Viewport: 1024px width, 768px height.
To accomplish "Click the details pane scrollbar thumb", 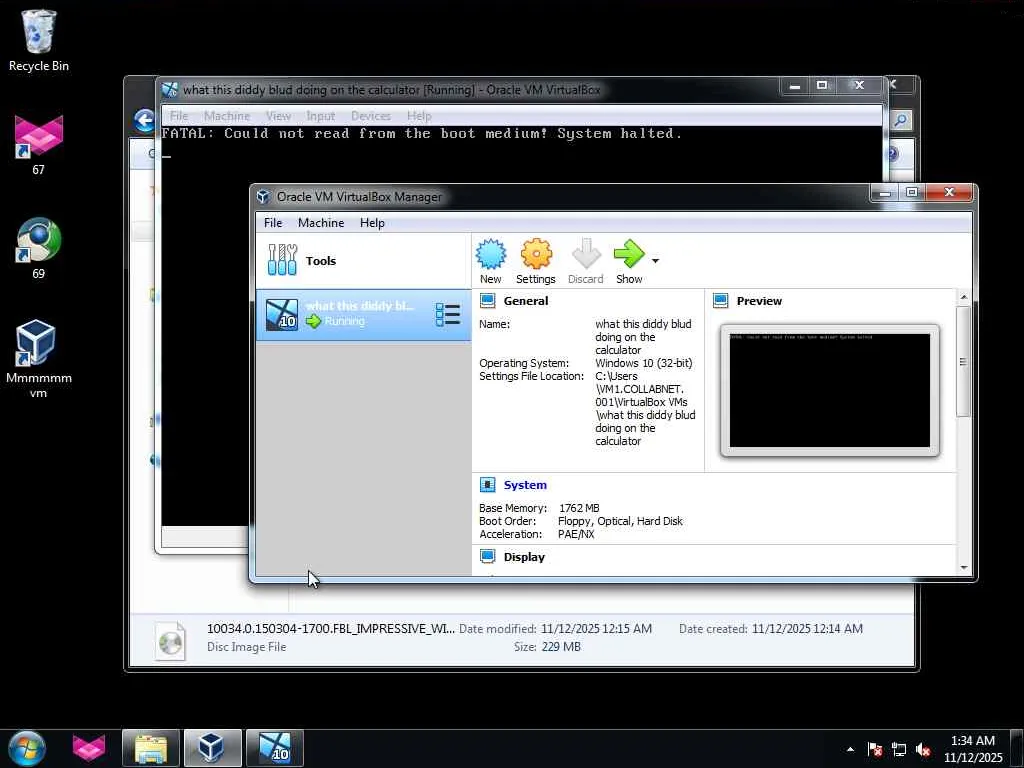I will 963,360.
